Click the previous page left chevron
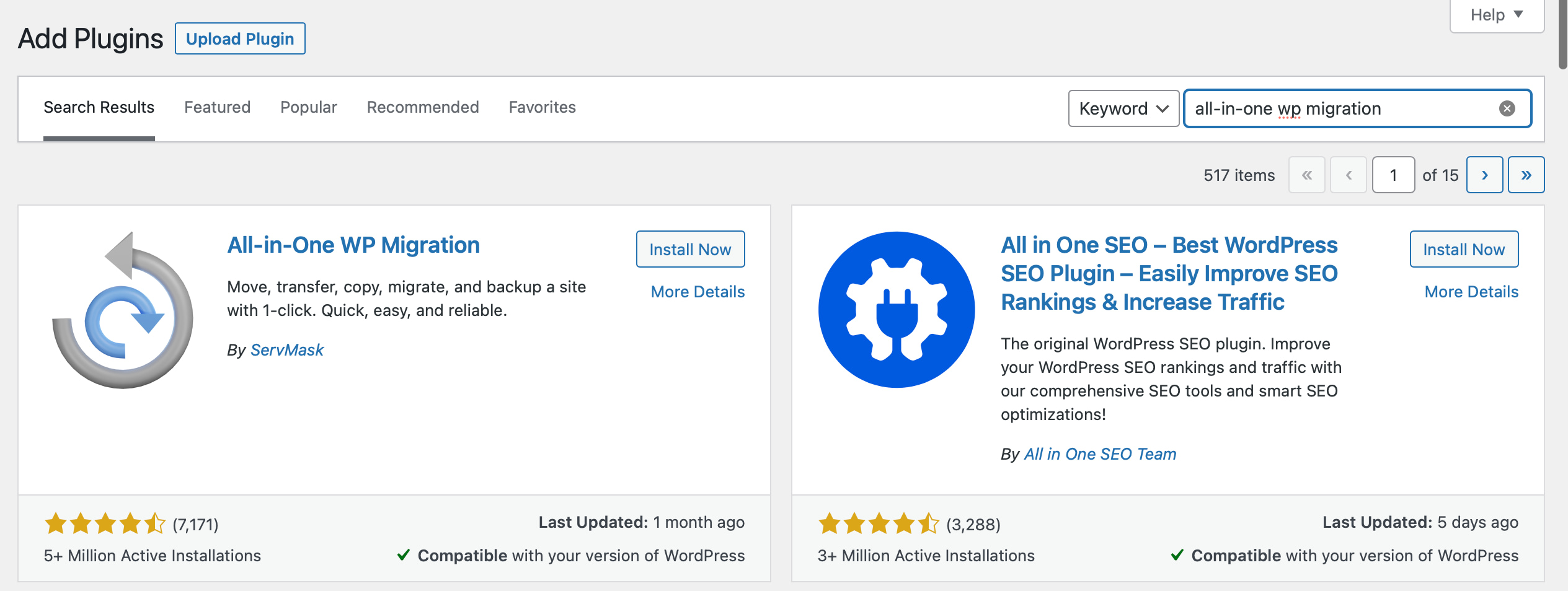1568x591 pixels. [1349, 175]
